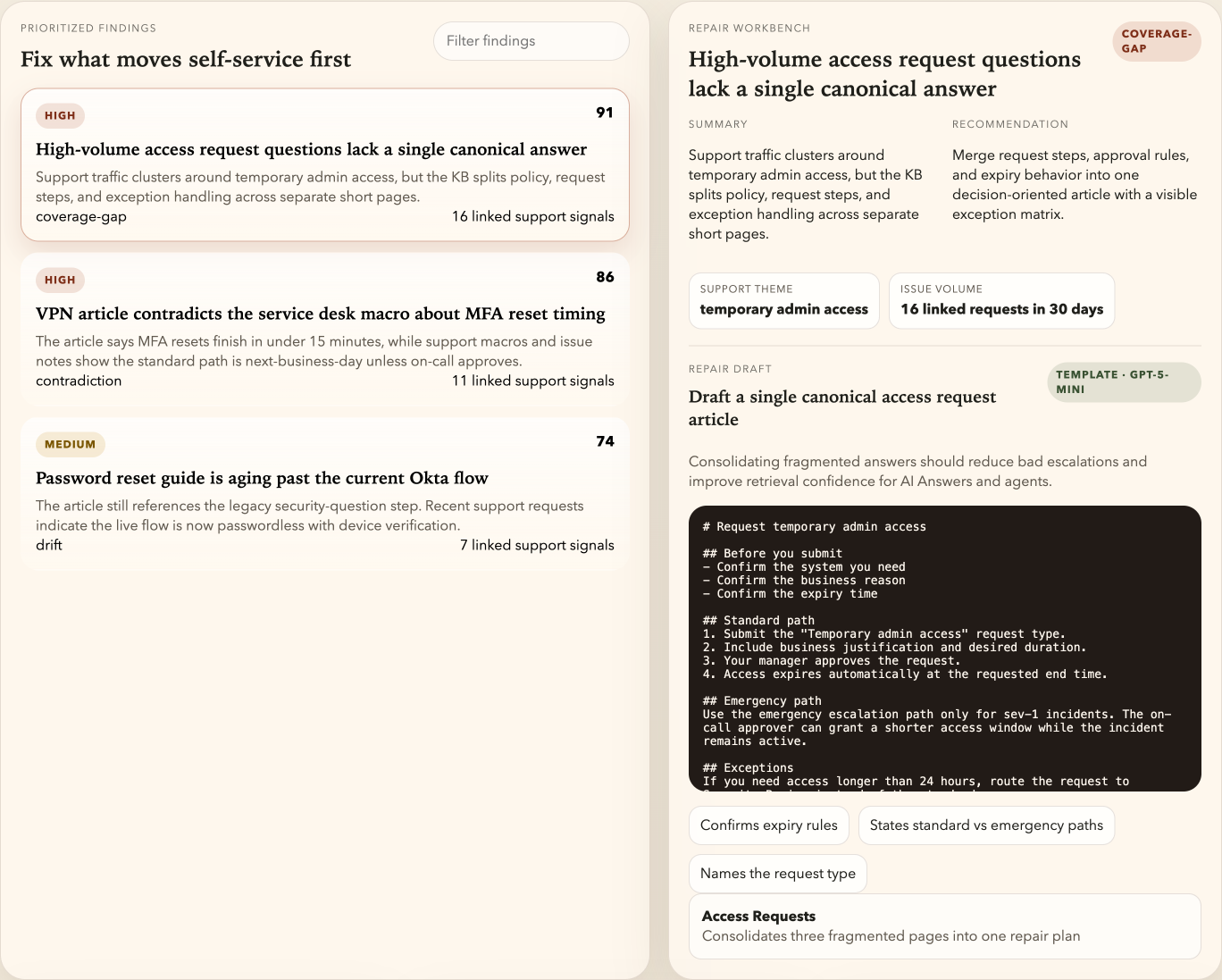Click the Names the request type chip
1222x980 pixels.
[777, 874]
